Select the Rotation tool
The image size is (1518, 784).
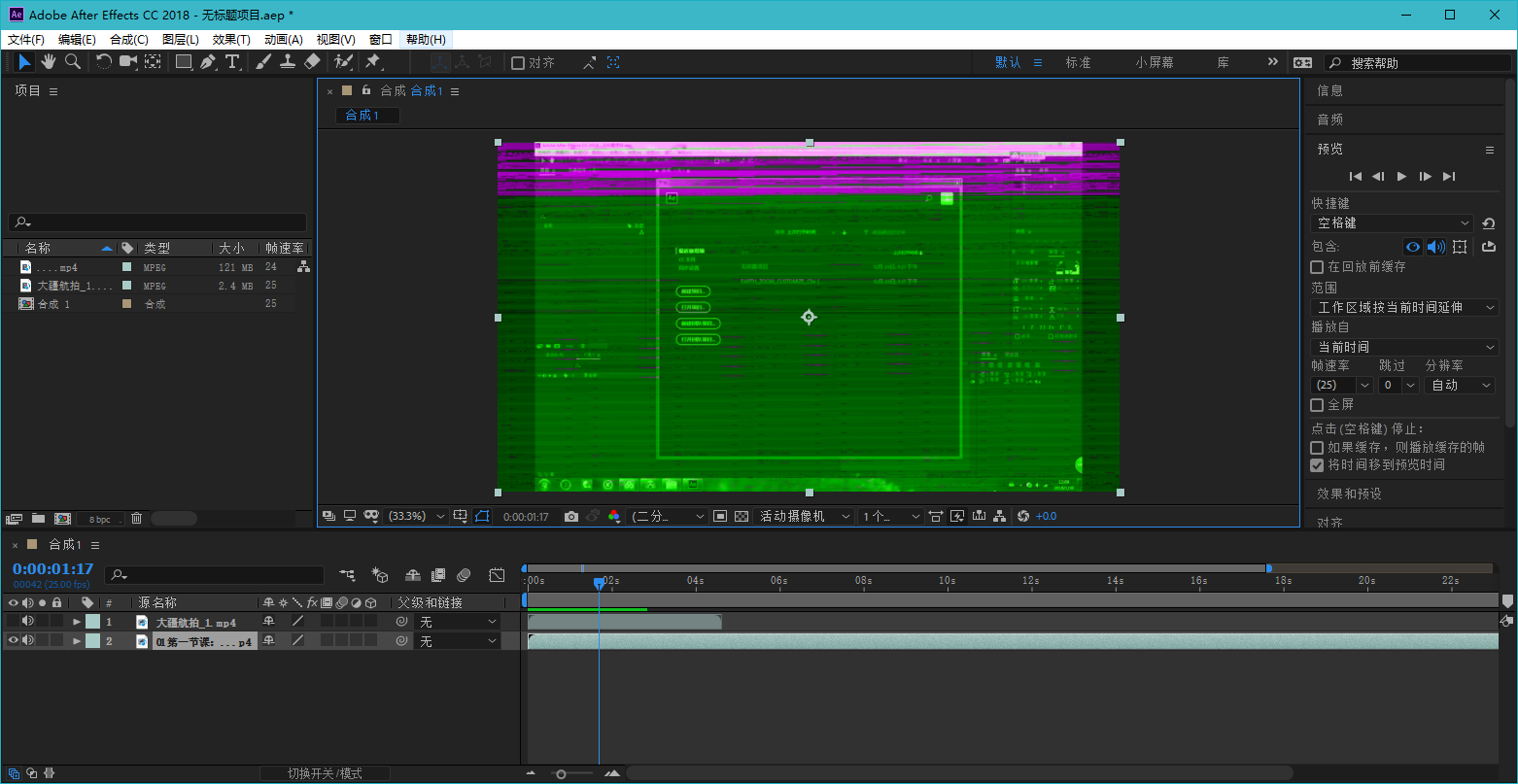[x=104, y=62]
